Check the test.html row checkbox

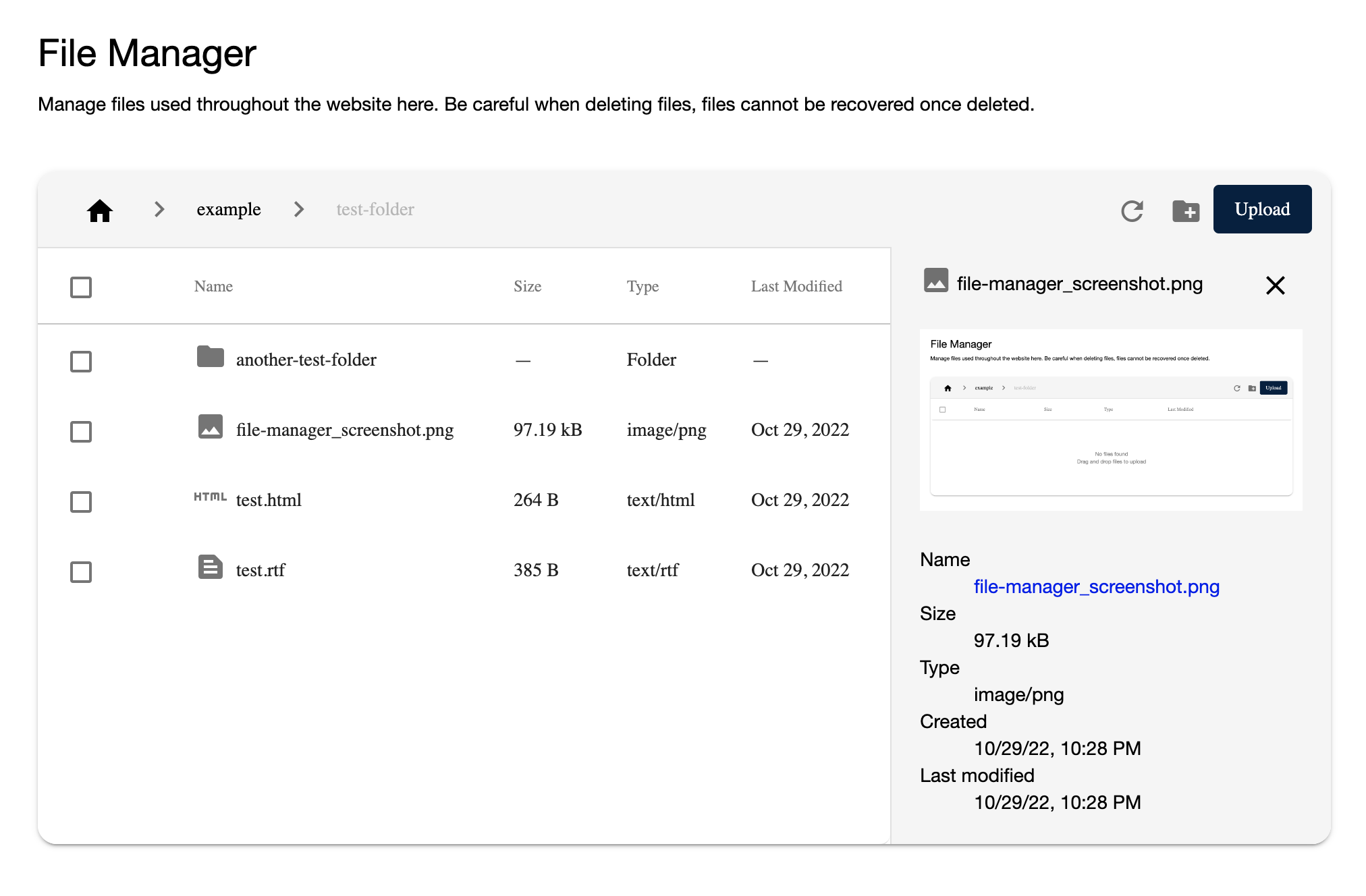coord(81,502)
